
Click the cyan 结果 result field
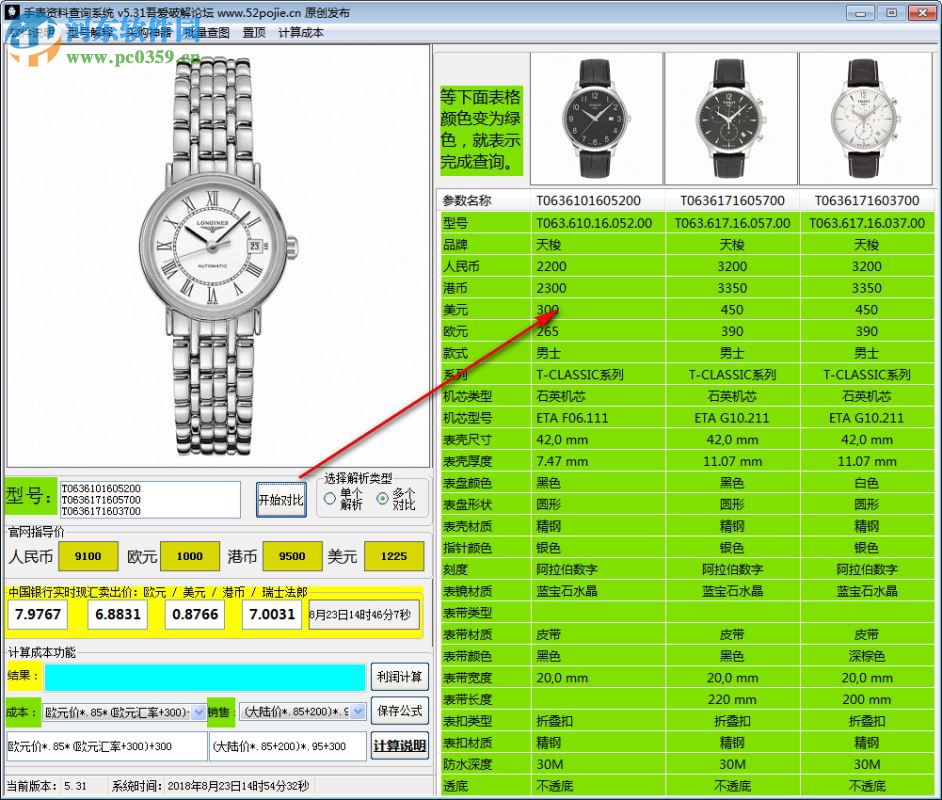pyautogui.click(x=205, y=677)
